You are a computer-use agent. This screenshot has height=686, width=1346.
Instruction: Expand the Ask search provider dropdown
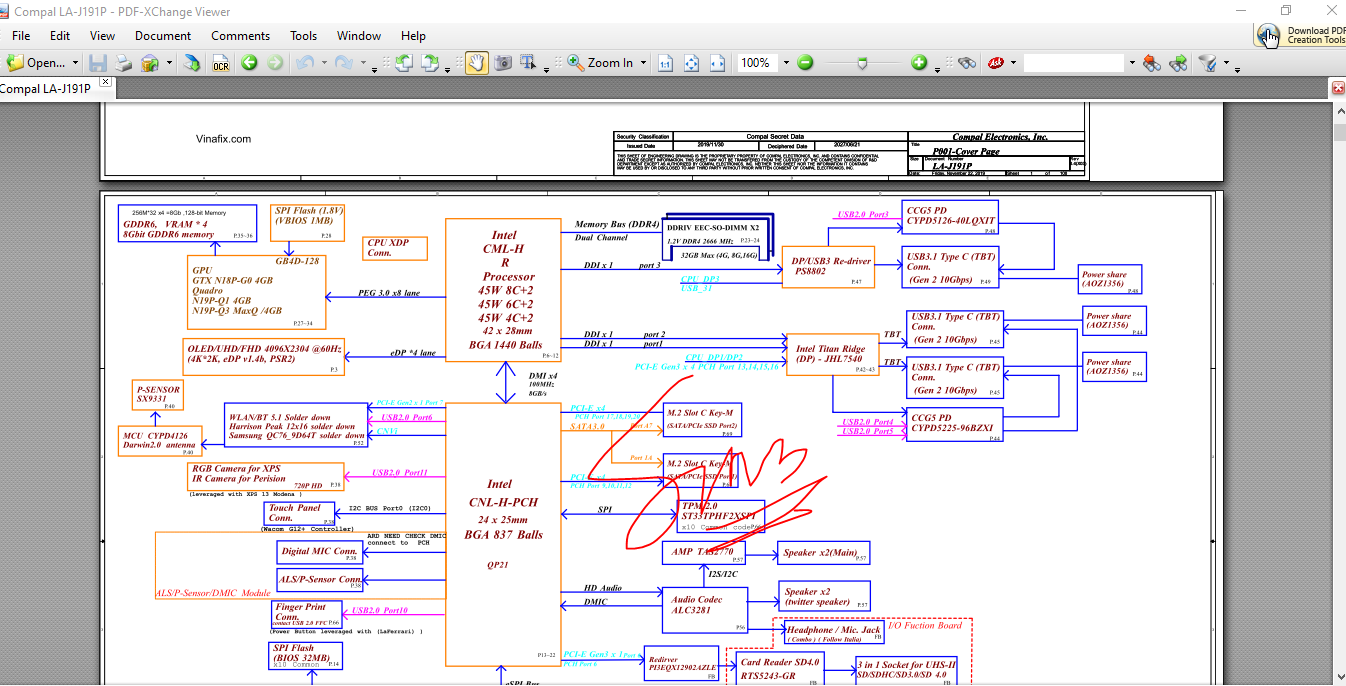[x=1014, y=63]
